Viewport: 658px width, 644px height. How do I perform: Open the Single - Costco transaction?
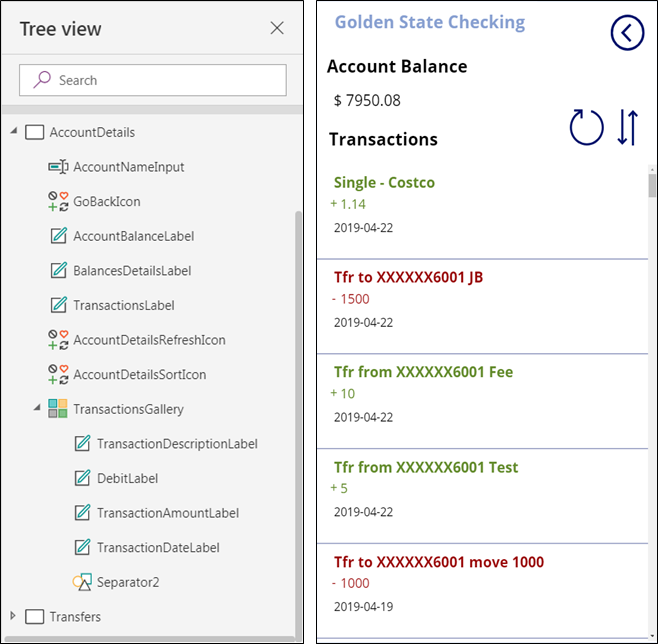pos(483,212)
